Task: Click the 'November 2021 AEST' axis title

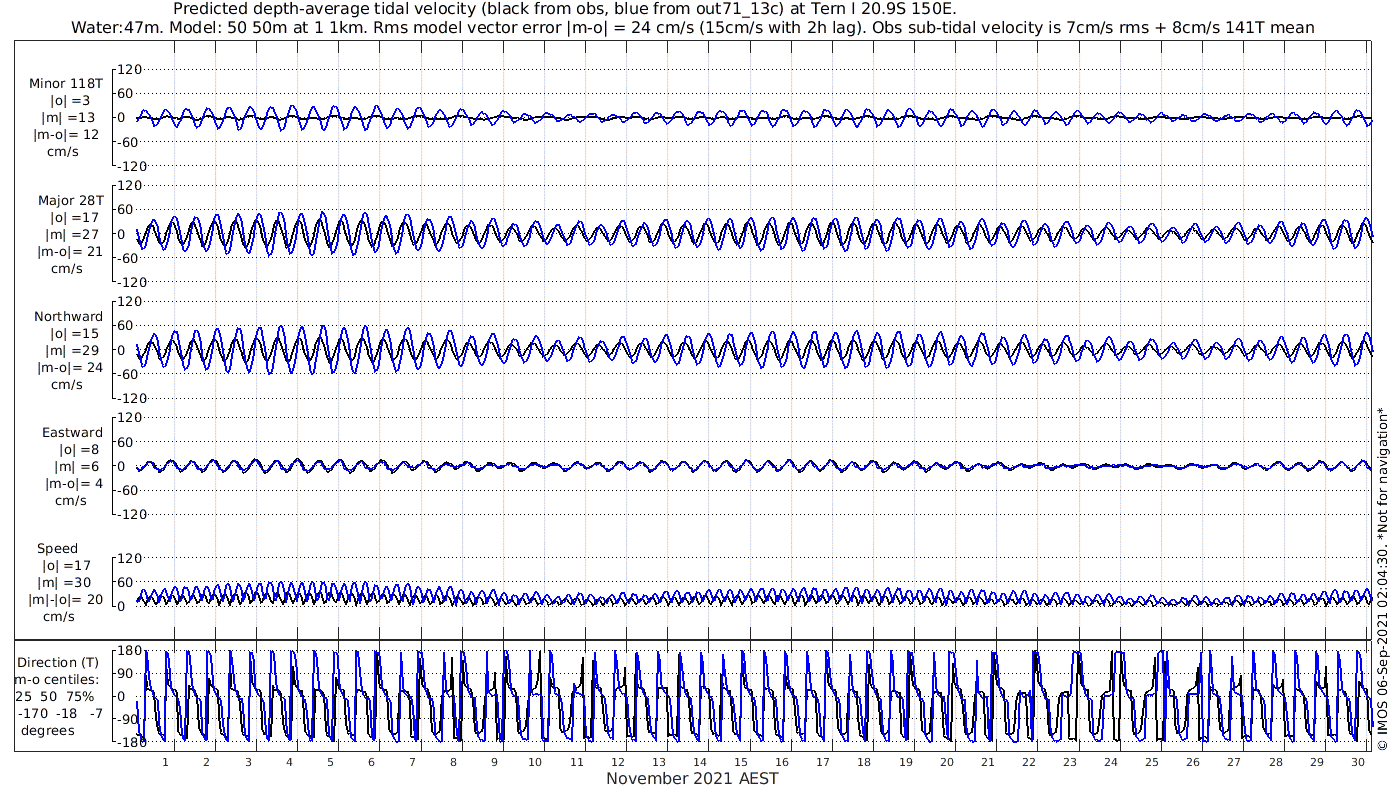Action: (692, 778)
